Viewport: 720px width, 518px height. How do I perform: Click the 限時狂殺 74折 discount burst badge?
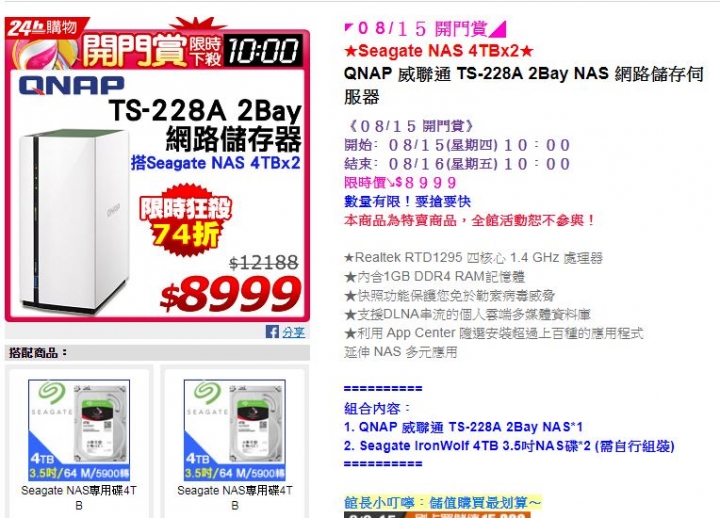pyautogui.click(x=186, y=220)
